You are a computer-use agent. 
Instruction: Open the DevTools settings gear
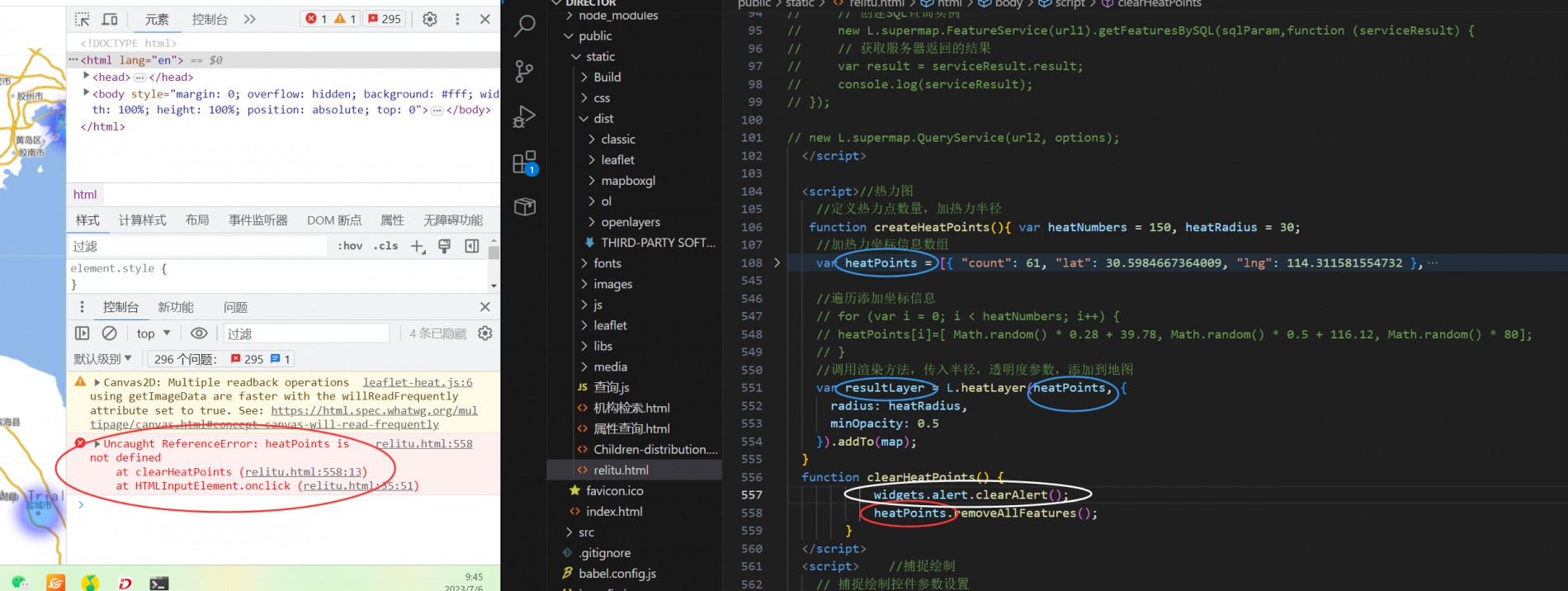pyautogui.click(x=430, y=19)
